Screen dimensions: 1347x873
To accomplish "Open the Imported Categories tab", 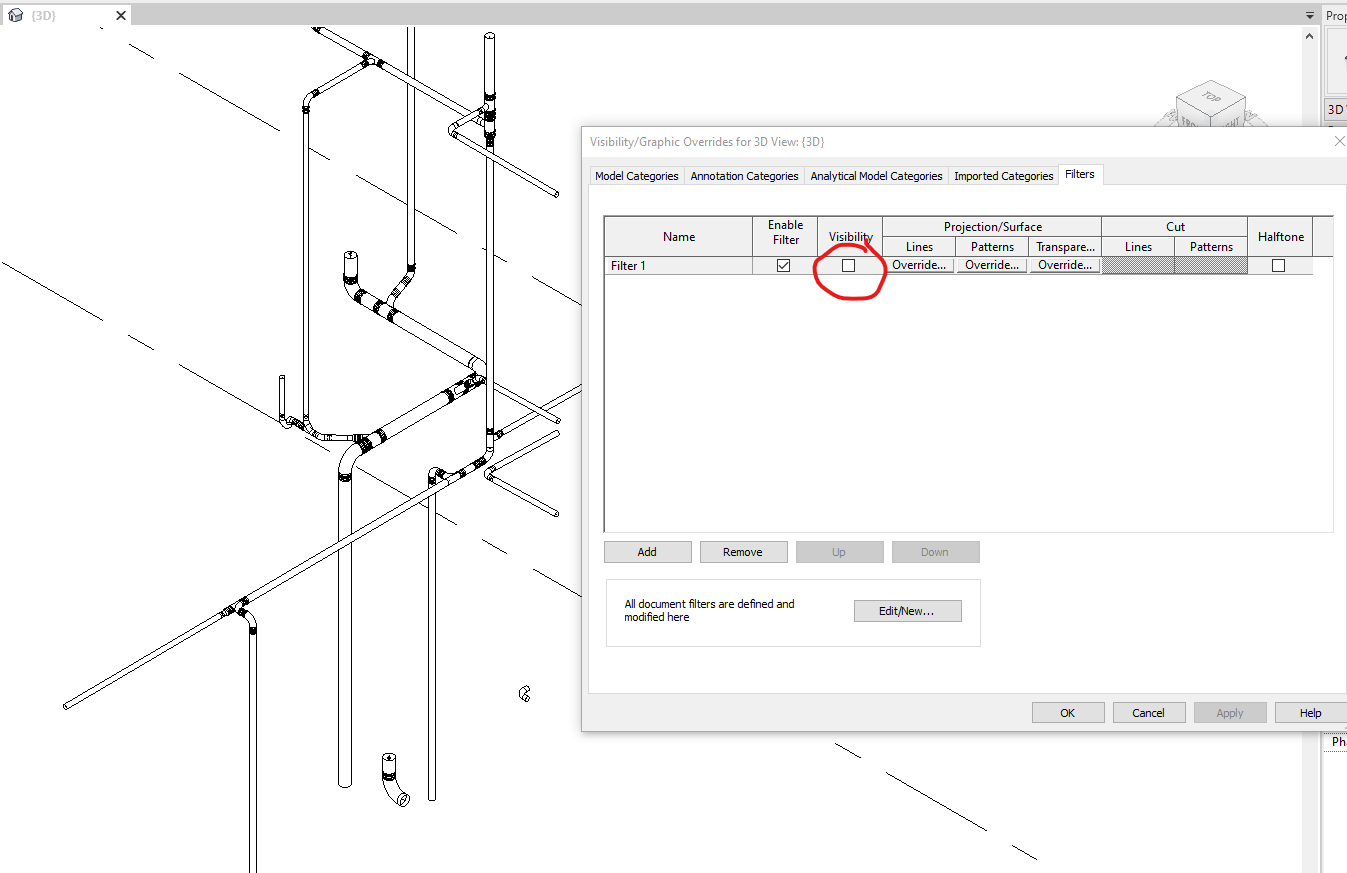I will [1003, 175].
